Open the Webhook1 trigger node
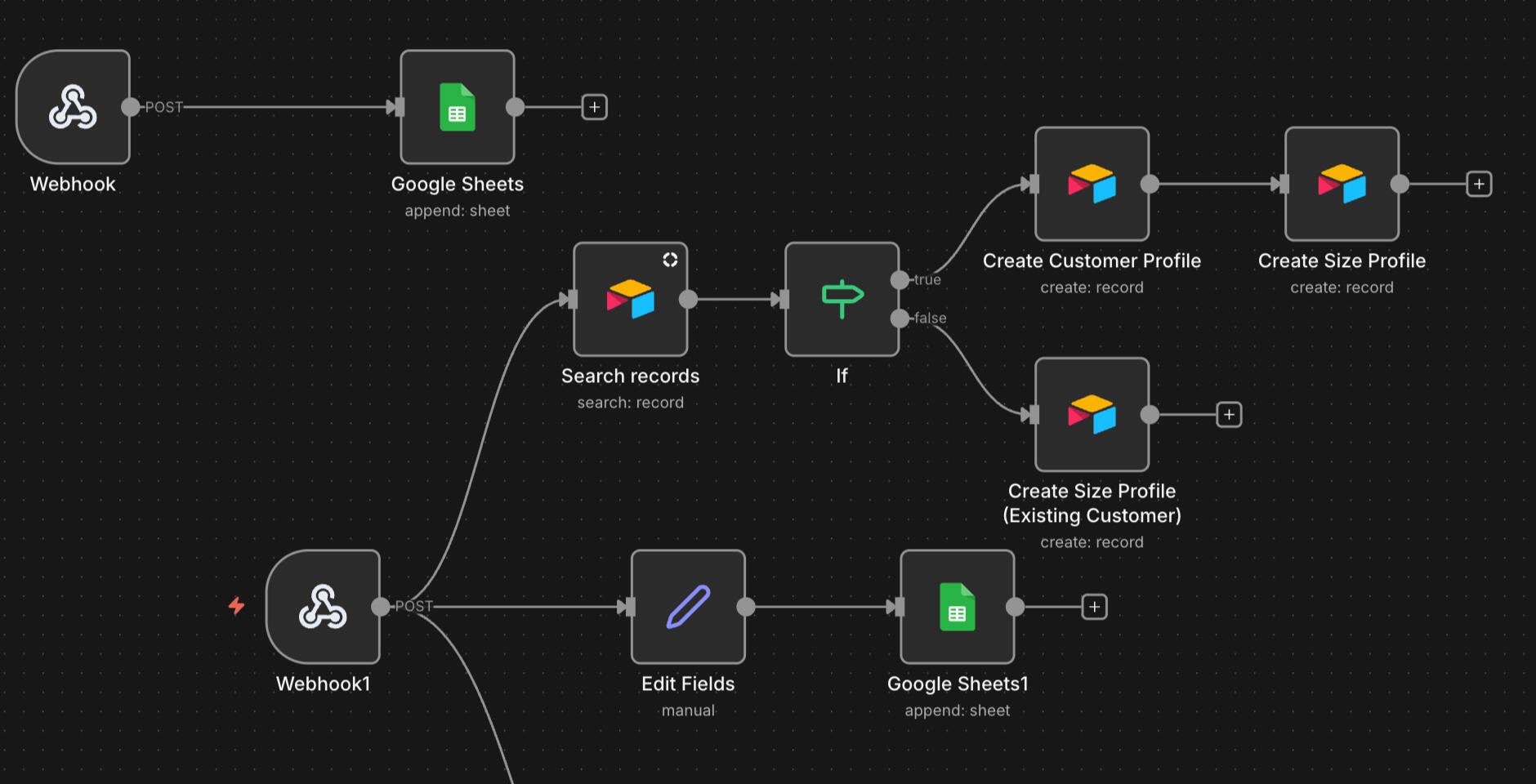 click(x=323, y=607)
